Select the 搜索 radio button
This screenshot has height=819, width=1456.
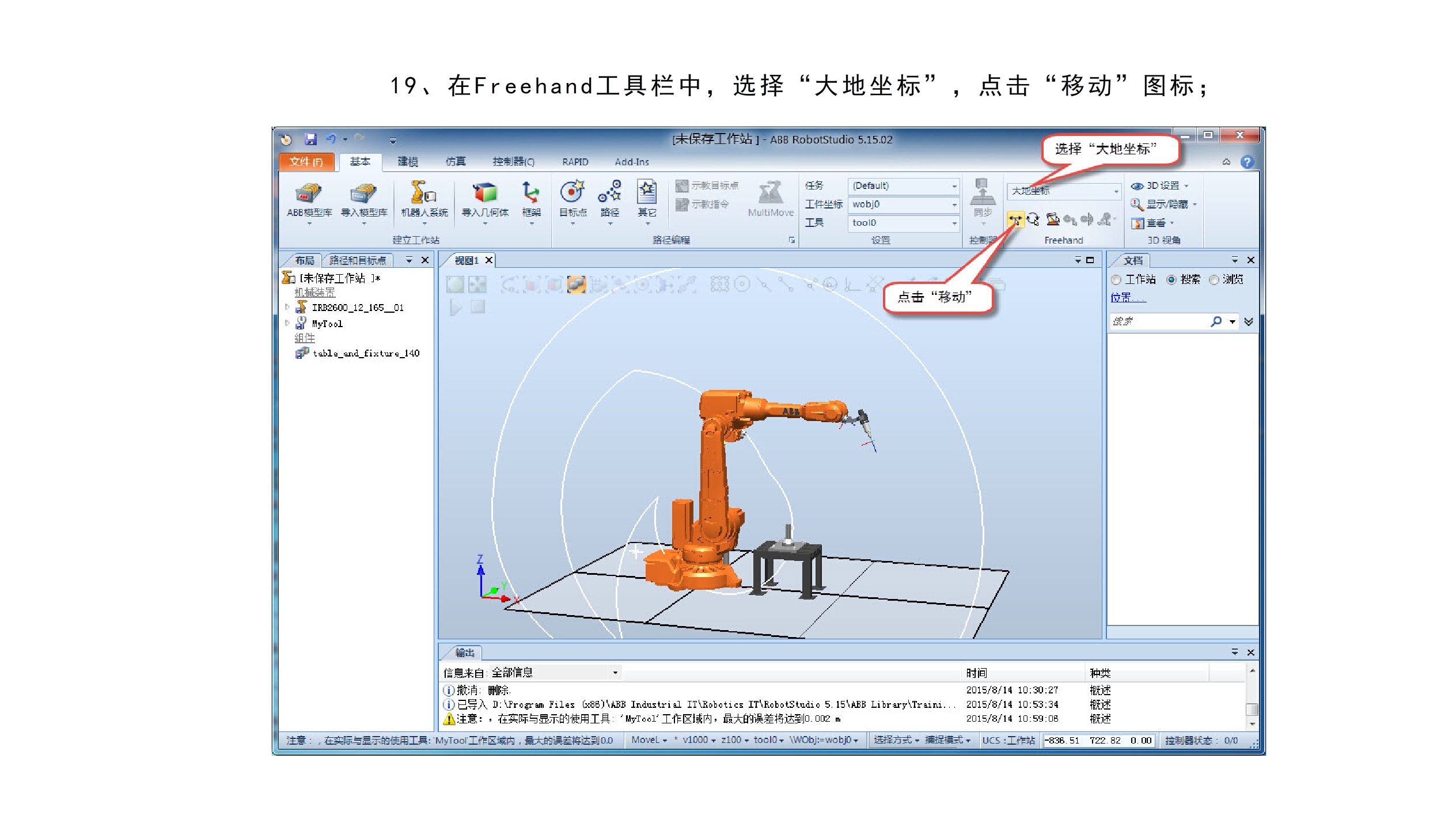(x=1171, y=280)
